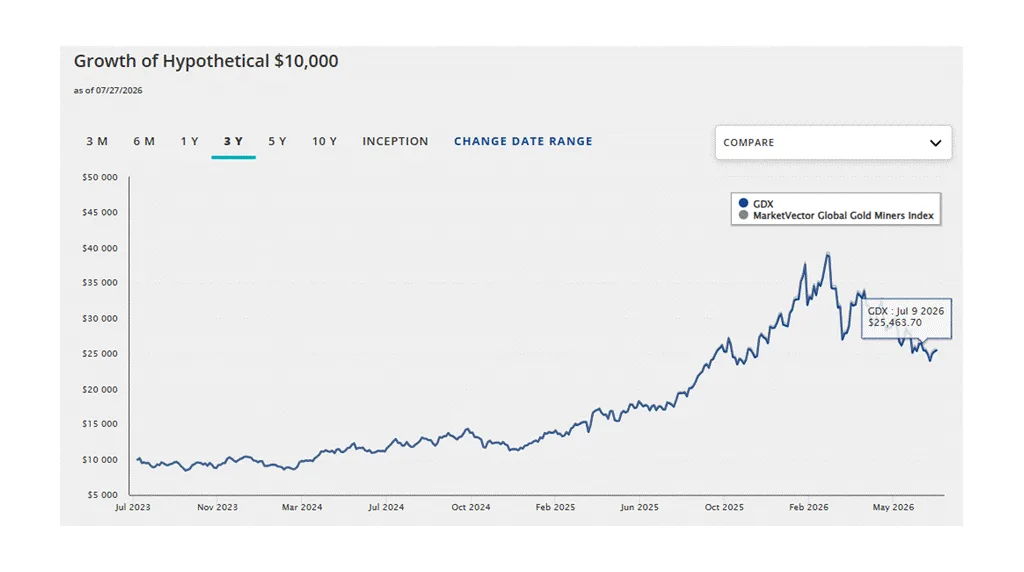Click the Oct 2025 x-axis label
This screenshot has width=1024, height=572.
click(724, 507)
